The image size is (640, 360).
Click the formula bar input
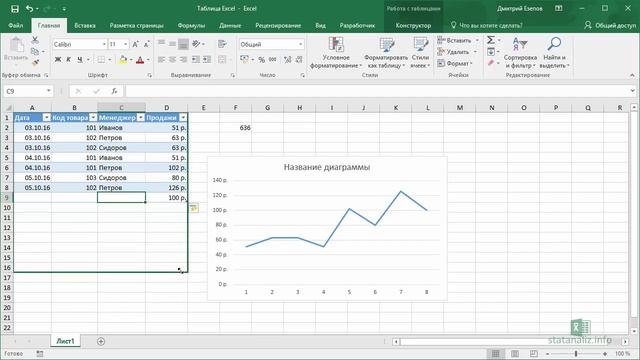(x=378, y=91)
